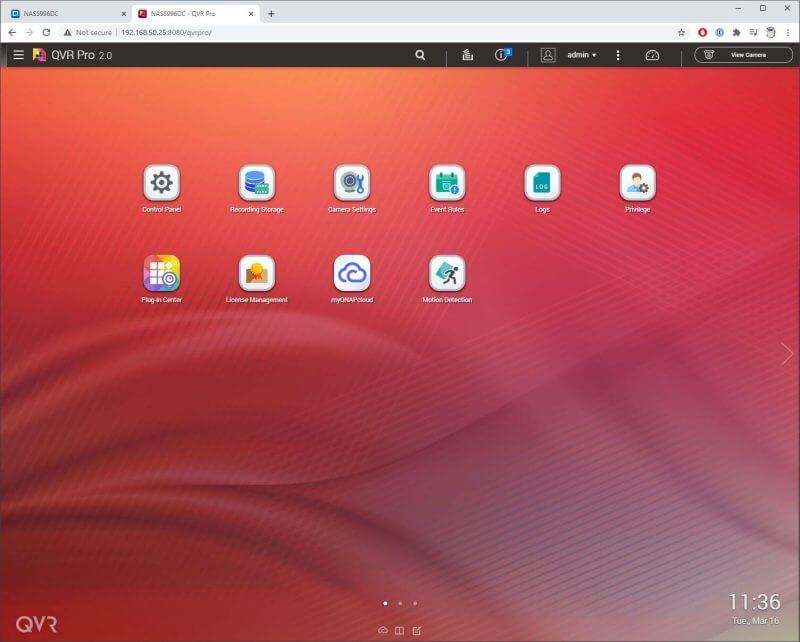The width and height of the screenshot is (800, 642).
Task: Click the cloud icon at bottom
Action: tap(383, 631)
